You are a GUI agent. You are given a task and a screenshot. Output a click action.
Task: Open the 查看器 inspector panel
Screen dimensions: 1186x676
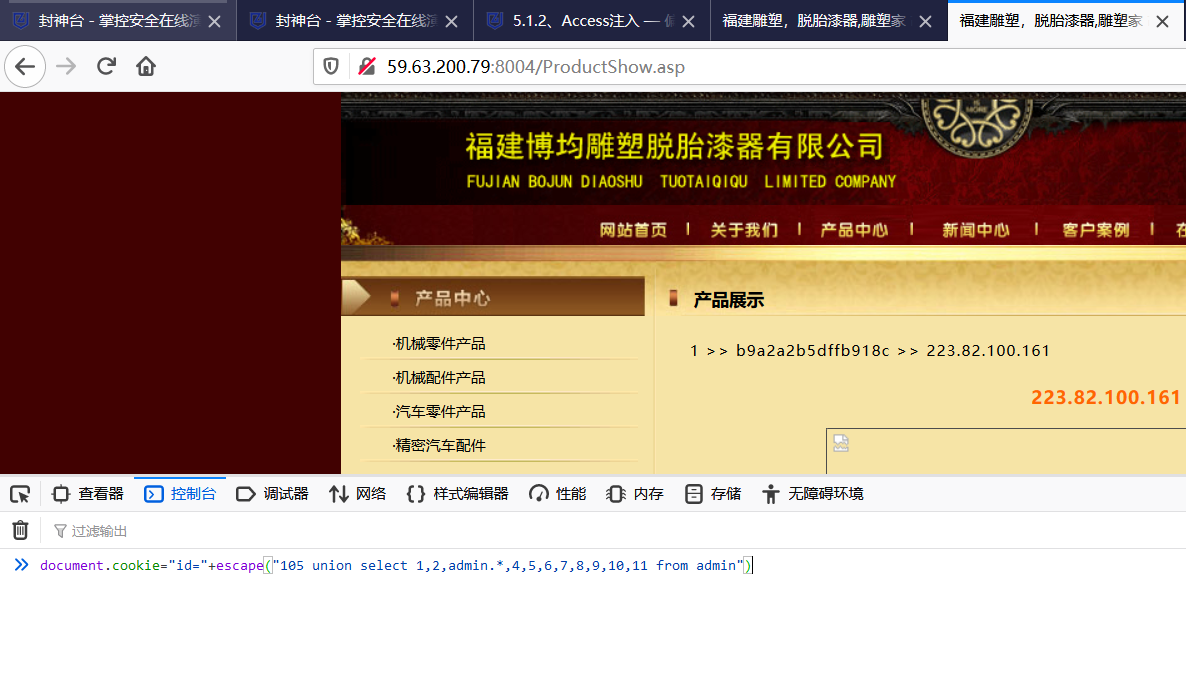pyautogui.click(x=87, y=494)
